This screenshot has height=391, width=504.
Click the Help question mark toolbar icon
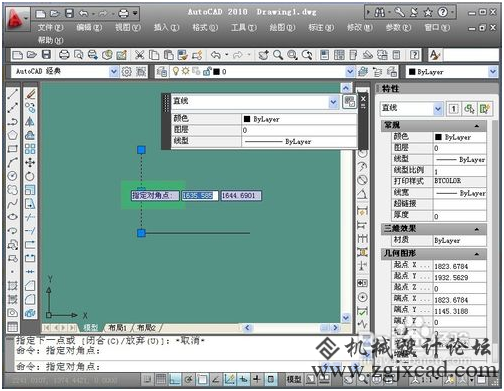(414, 55)
